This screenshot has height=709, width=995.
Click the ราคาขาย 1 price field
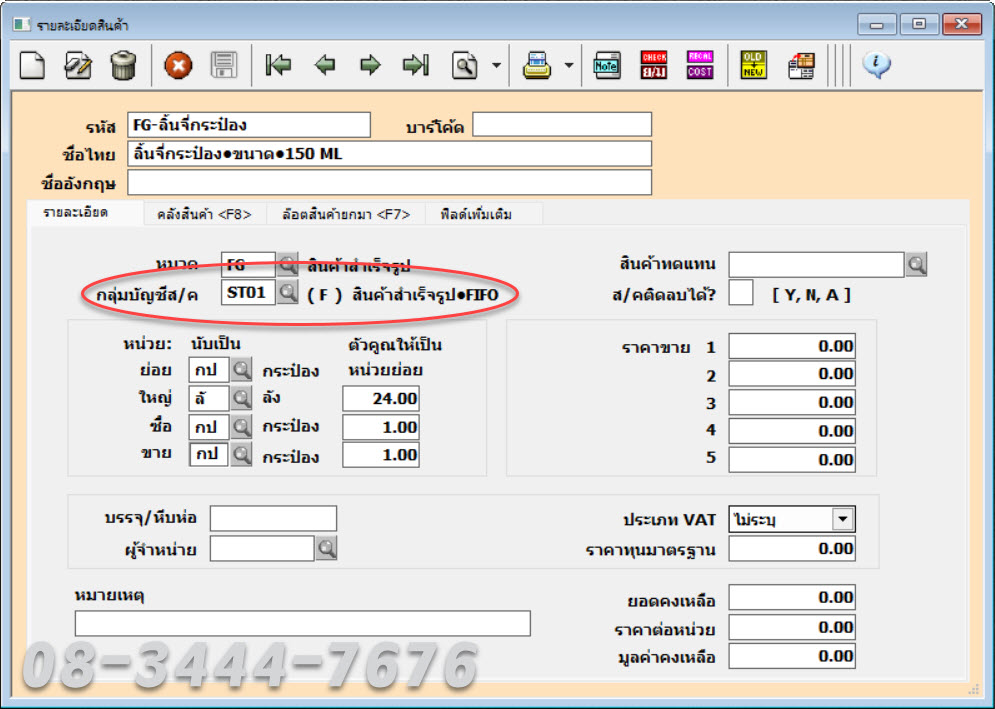792,346
